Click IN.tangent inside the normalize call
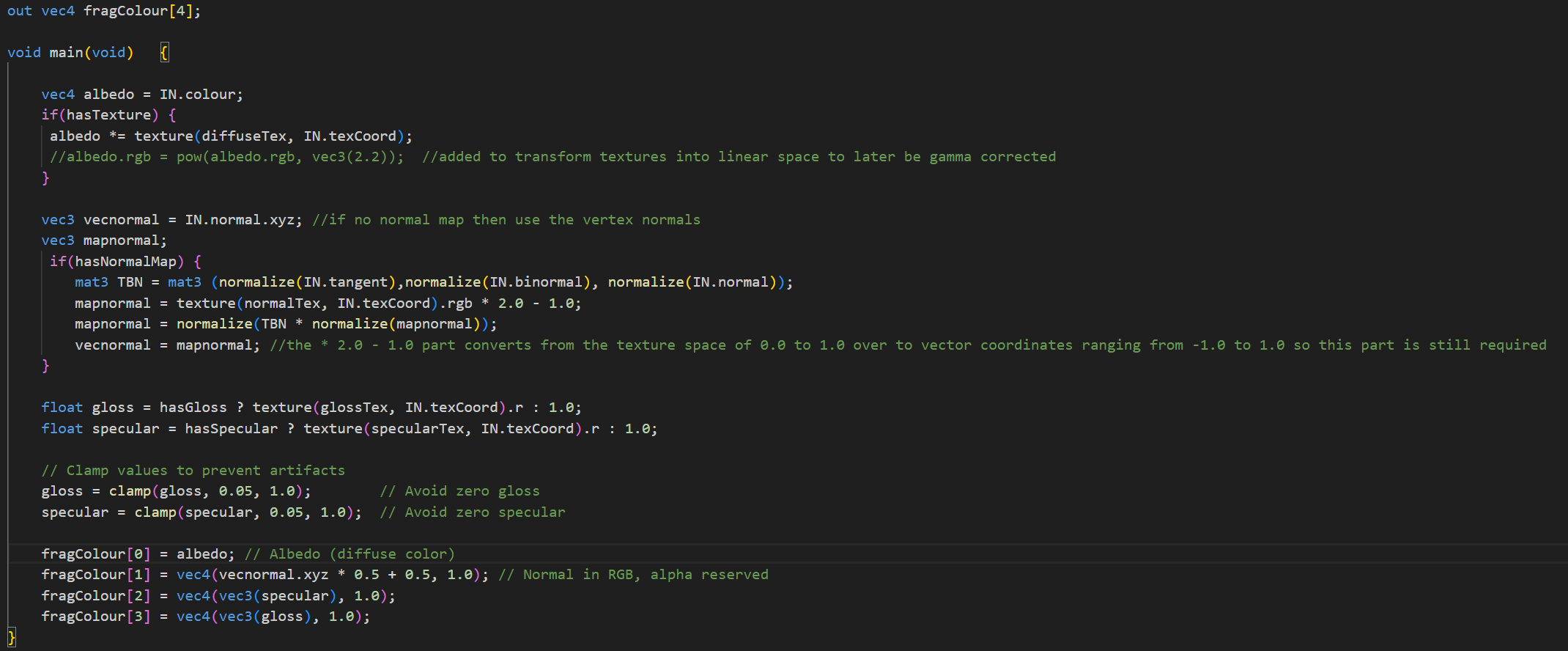1568x651 pixels. point(345,282)
